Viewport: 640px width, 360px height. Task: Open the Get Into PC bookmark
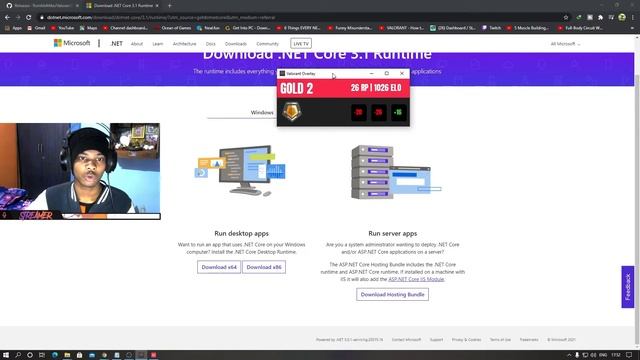pyautogui.click(x=248, y=28)
